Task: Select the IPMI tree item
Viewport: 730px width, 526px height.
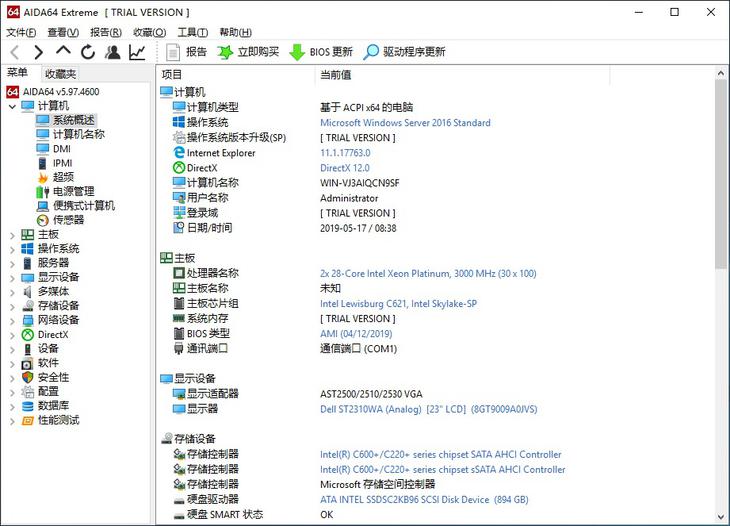Action: point(62,163)
